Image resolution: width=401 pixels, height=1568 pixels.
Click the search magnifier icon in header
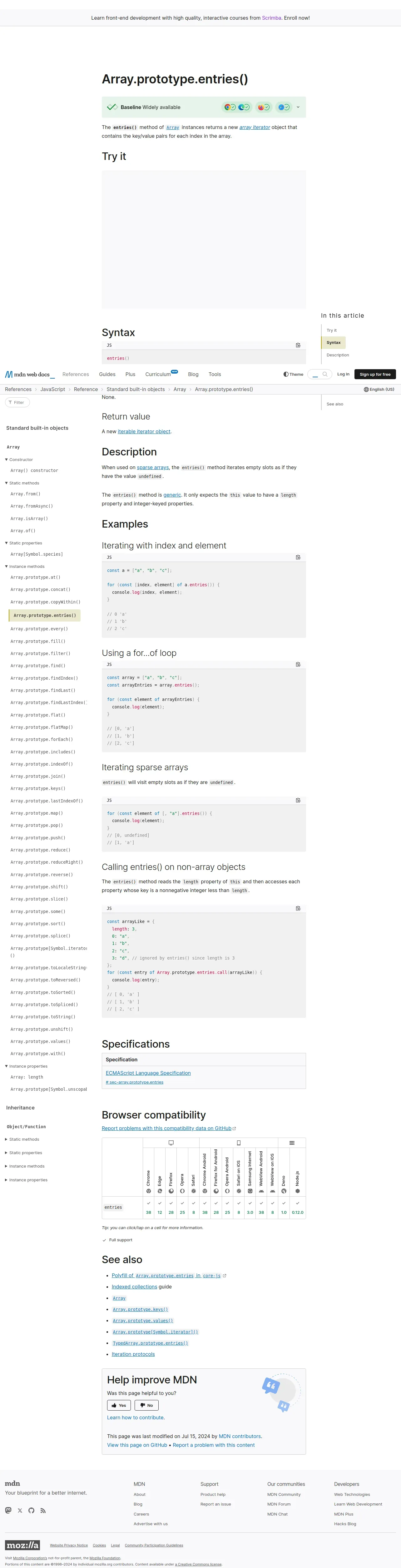(x=325, y=374)
